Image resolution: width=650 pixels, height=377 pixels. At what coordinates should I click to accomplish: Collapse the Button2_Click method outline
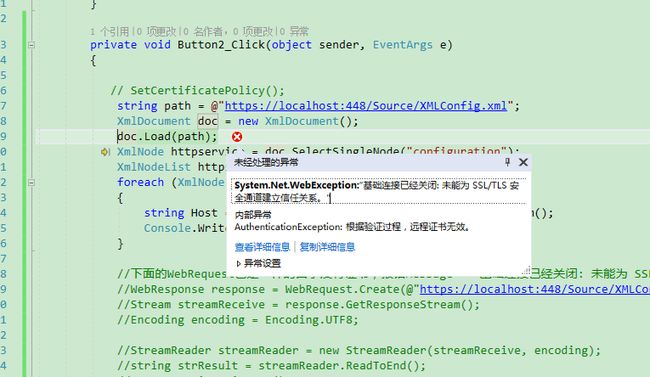pos(31,45)
